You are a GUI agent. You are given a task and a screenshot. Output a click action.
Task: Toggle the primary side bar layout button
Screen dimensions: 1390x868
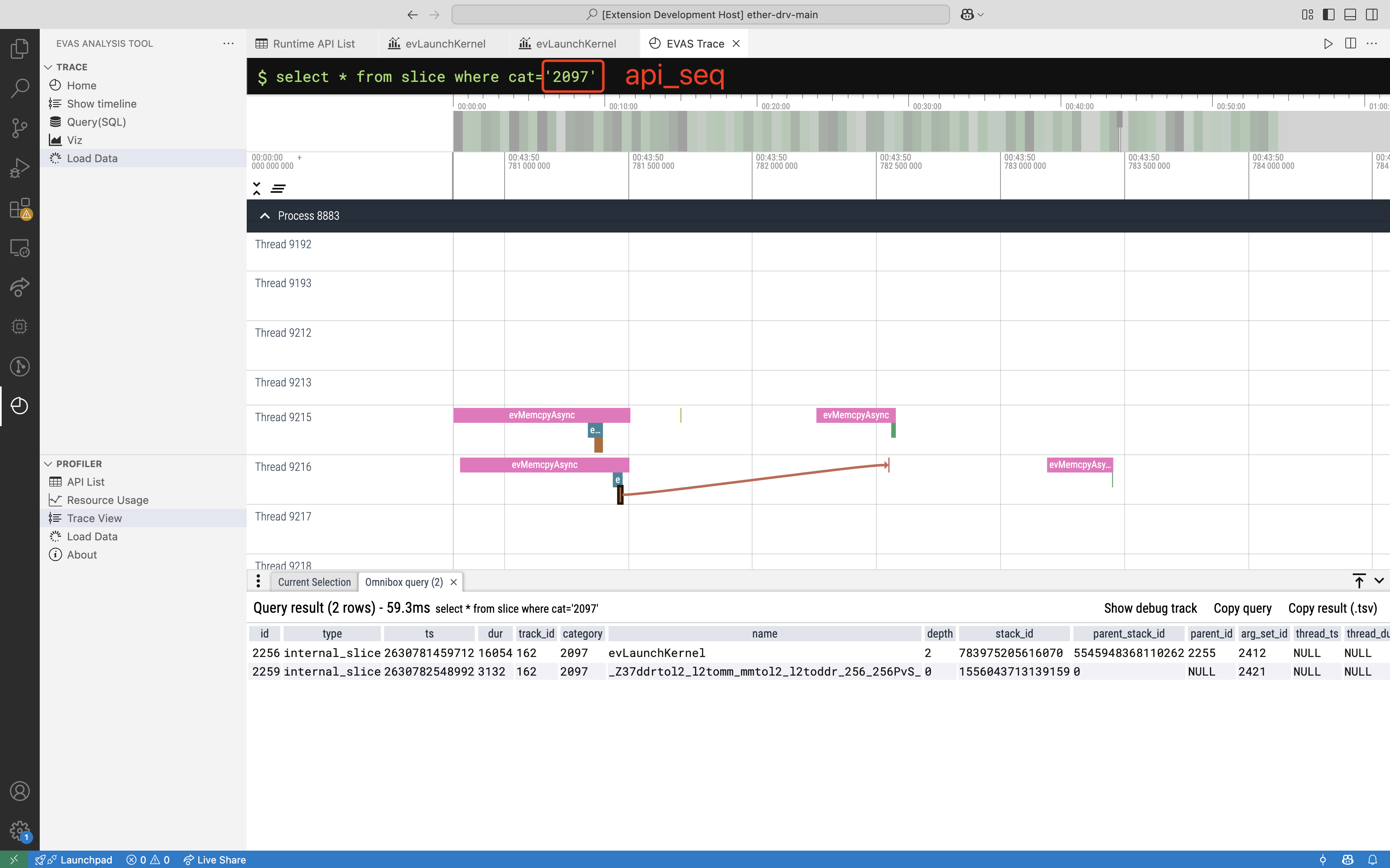pos(1329,14)
